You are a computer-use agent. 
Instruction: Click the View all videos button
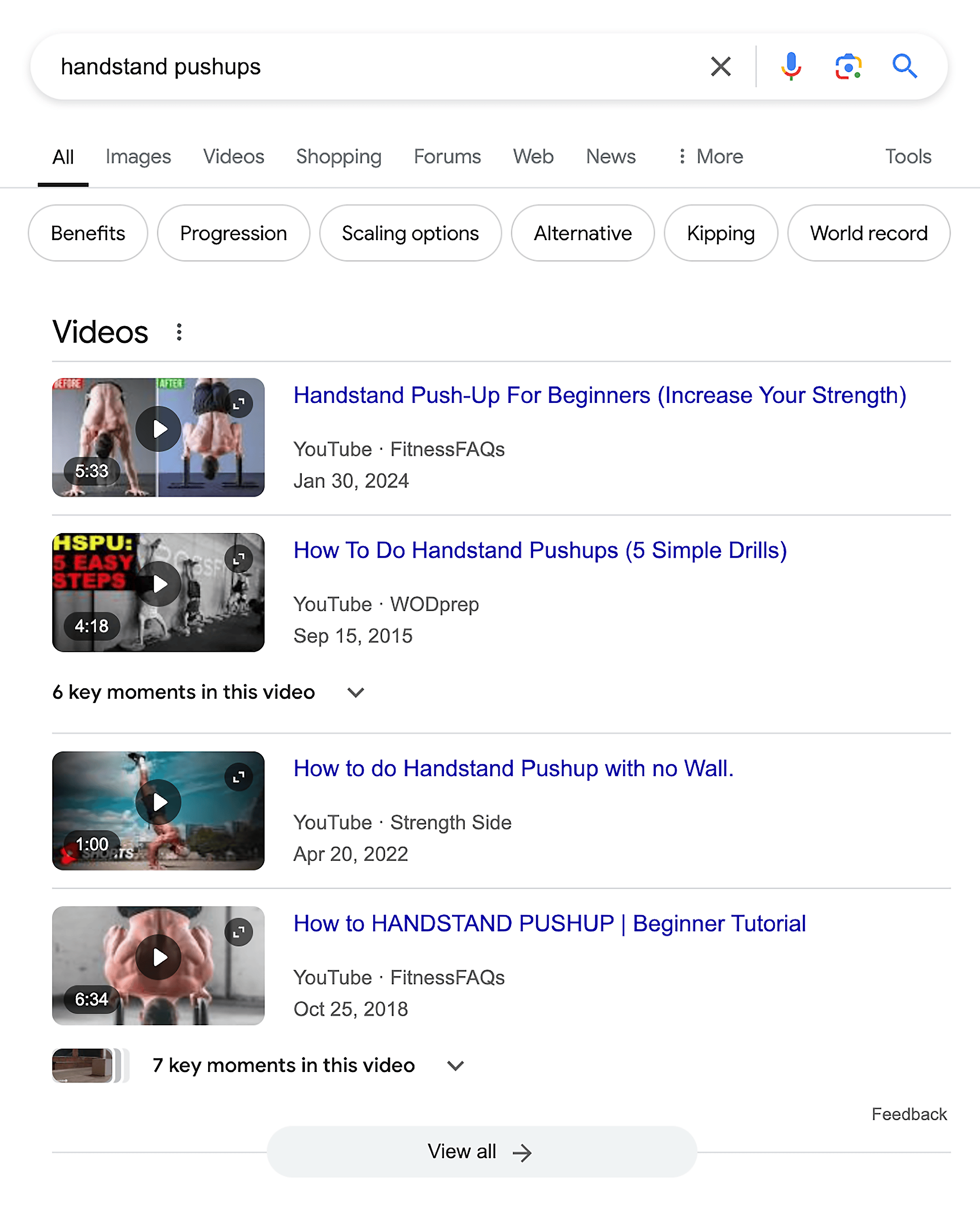[x=481, y=1152]
